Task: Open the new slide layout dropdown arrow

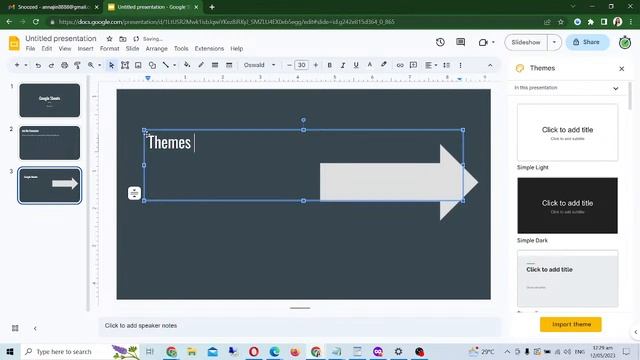Action: click(26, 65)
